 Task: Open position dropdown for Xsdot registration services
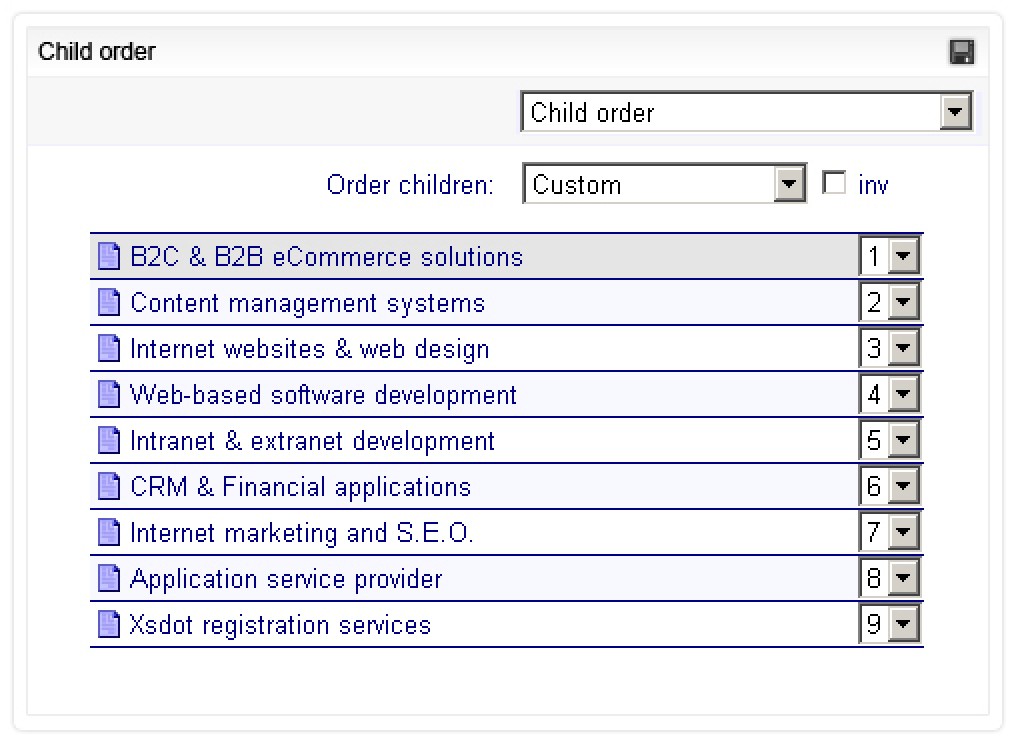(905, 624)
